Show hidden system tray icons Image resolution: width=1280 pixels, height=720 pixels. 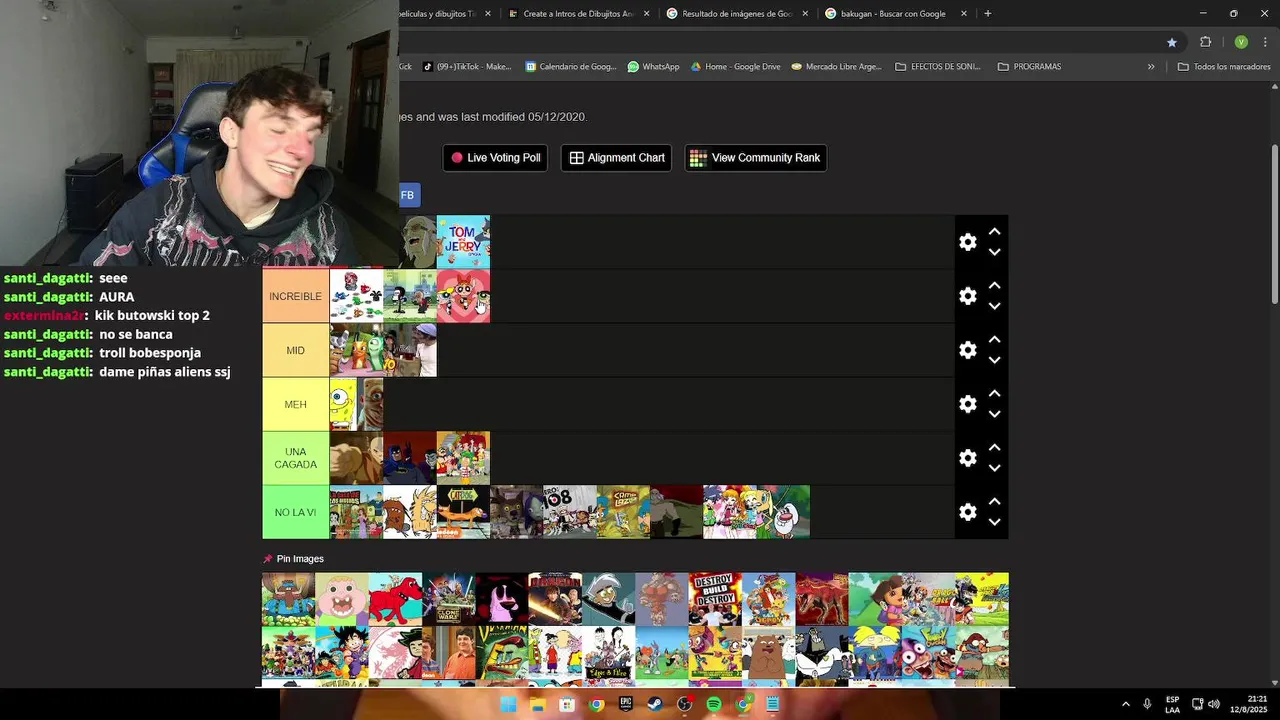coord(1125,704)
